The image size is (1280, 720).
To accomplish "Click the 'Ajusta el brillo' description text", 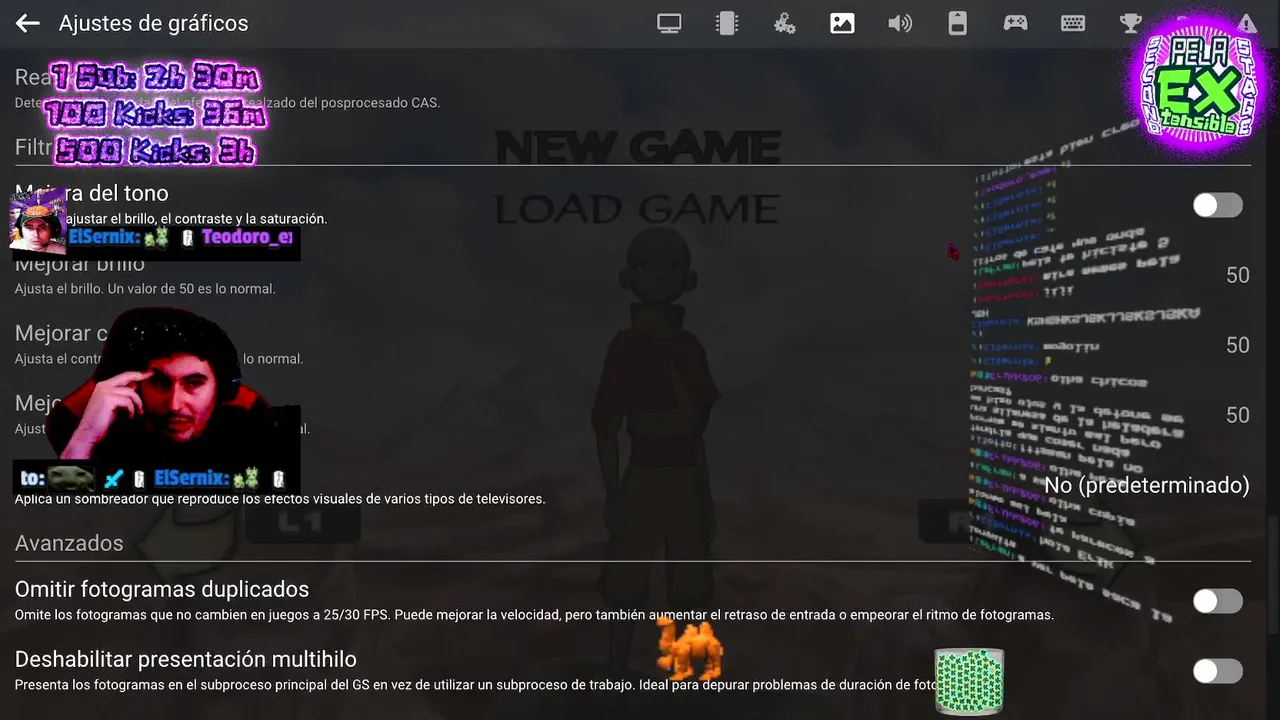I will (x=145, y=289).
